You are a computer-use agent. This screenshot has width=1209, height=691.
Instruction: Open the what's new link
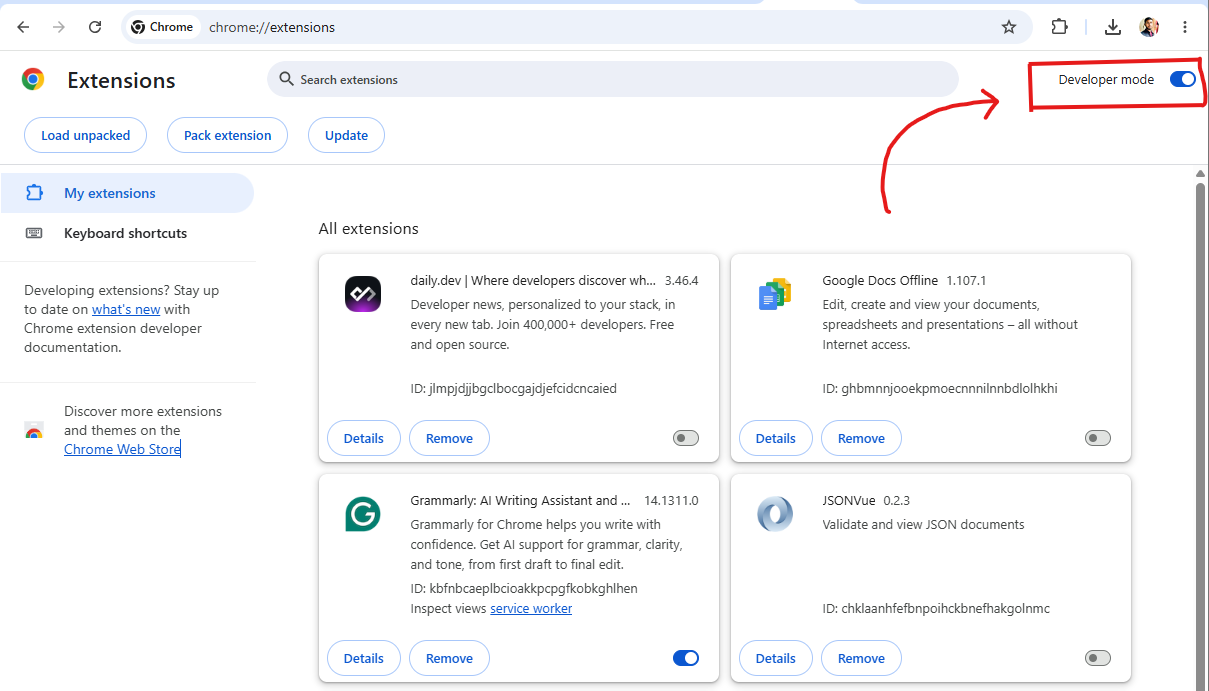tap(126, 309)
